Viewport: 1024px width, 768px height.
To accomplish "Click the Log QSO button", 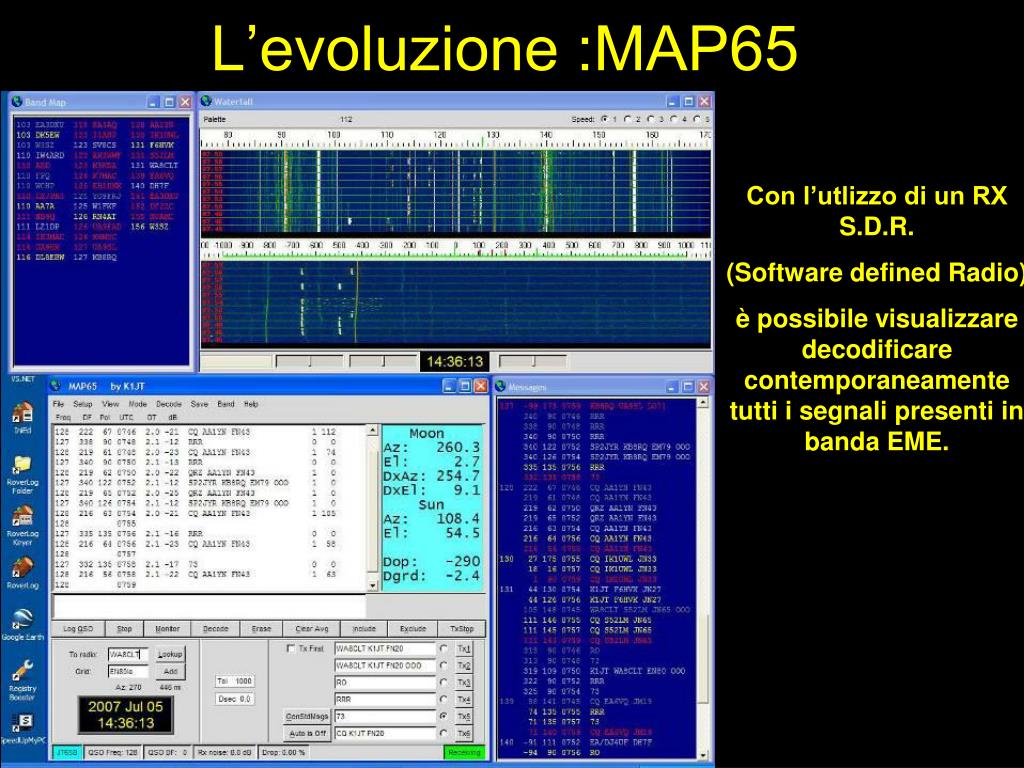I will click(x=78, y=628).
